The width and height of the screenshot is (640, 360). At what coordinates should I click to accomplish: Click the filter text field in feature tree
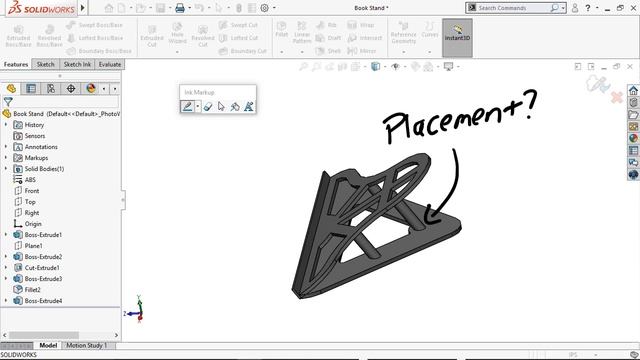pos(66,101)
